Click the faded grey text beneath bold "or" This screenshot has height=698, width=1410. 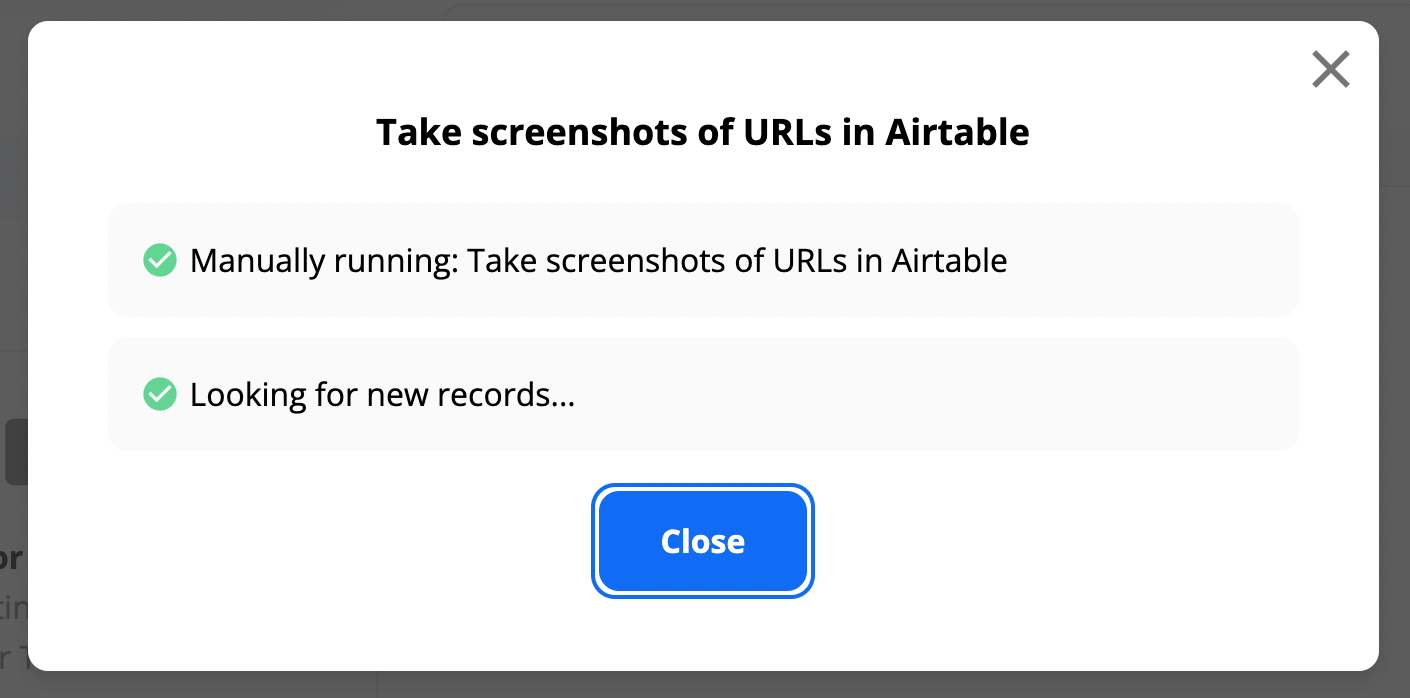(13, 608)
